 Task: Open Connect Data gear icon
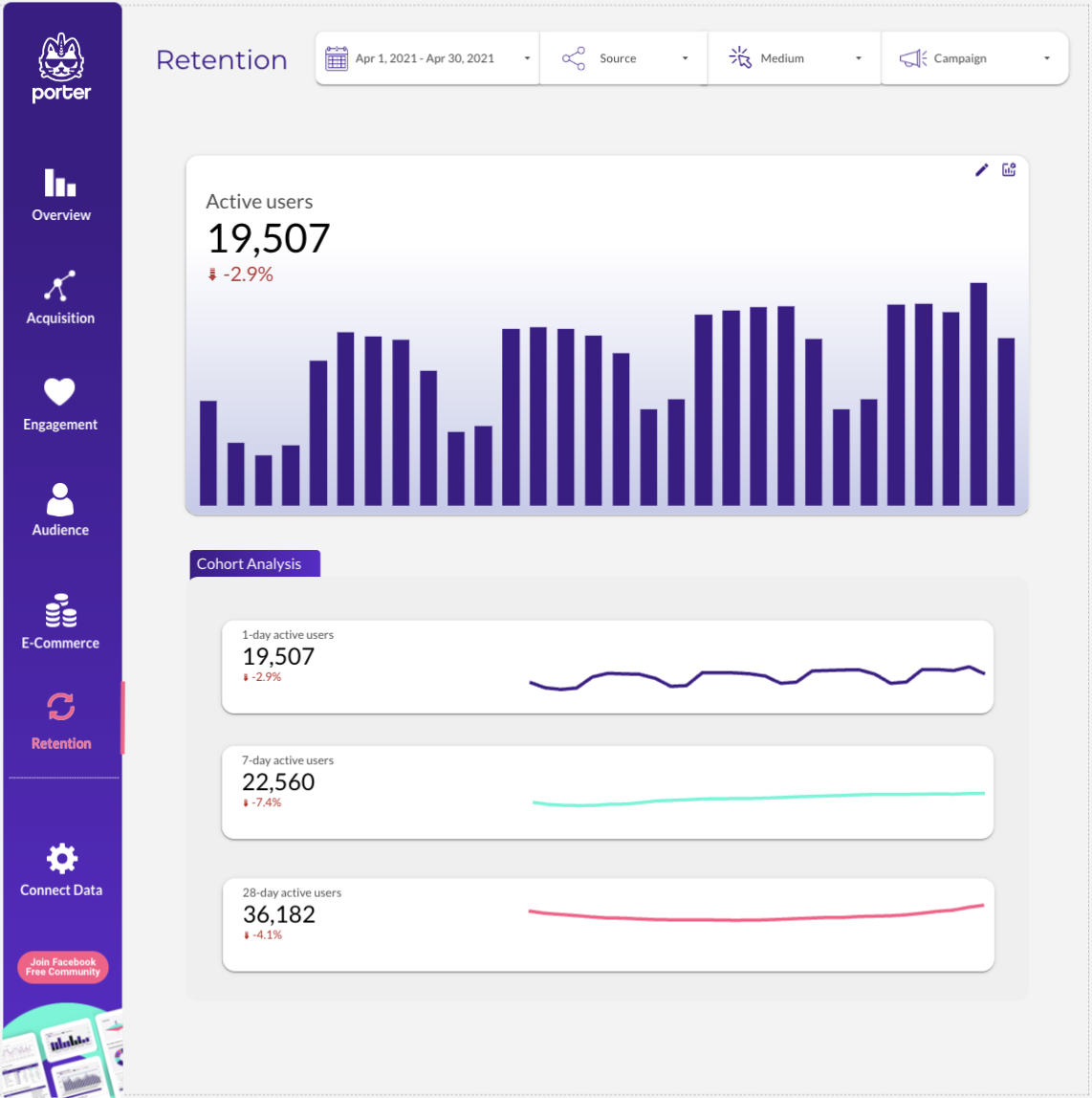coord(61,858)
